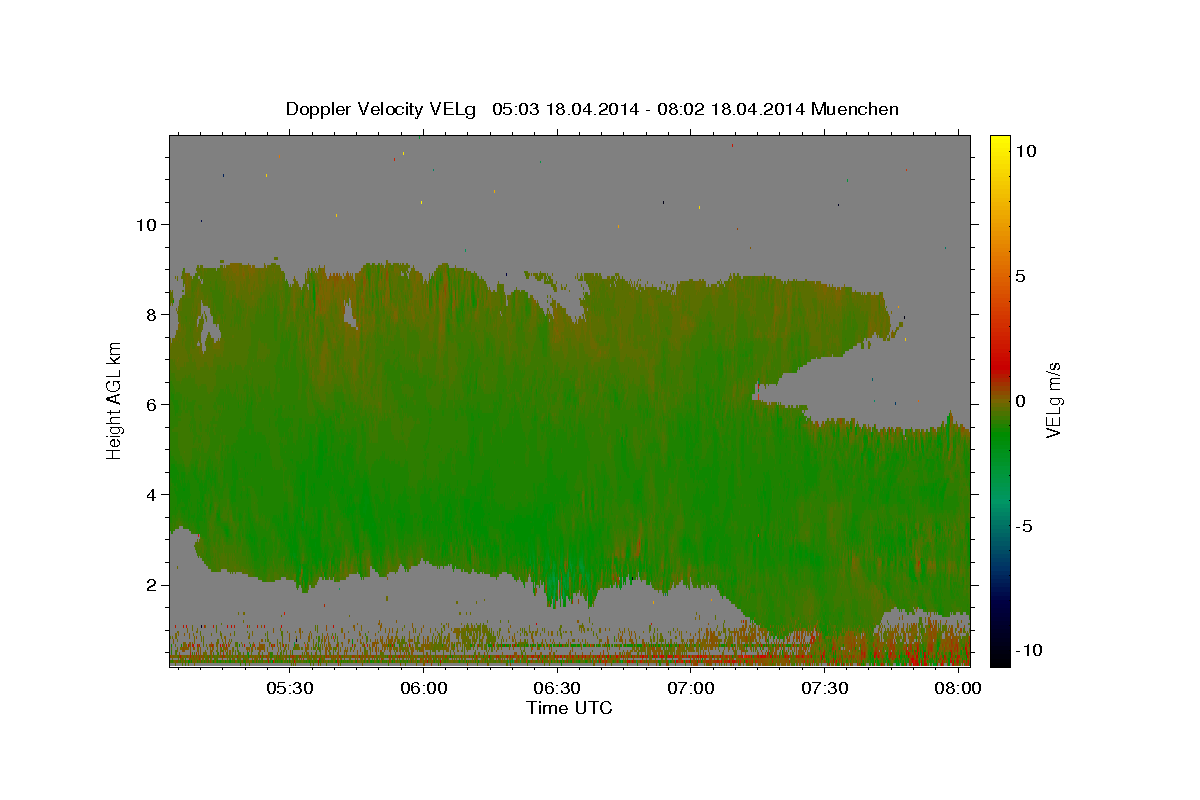Screen dimensions: 1200x800
Task: Click the colorbar label 10
Action: click(x=1025, y=150)
